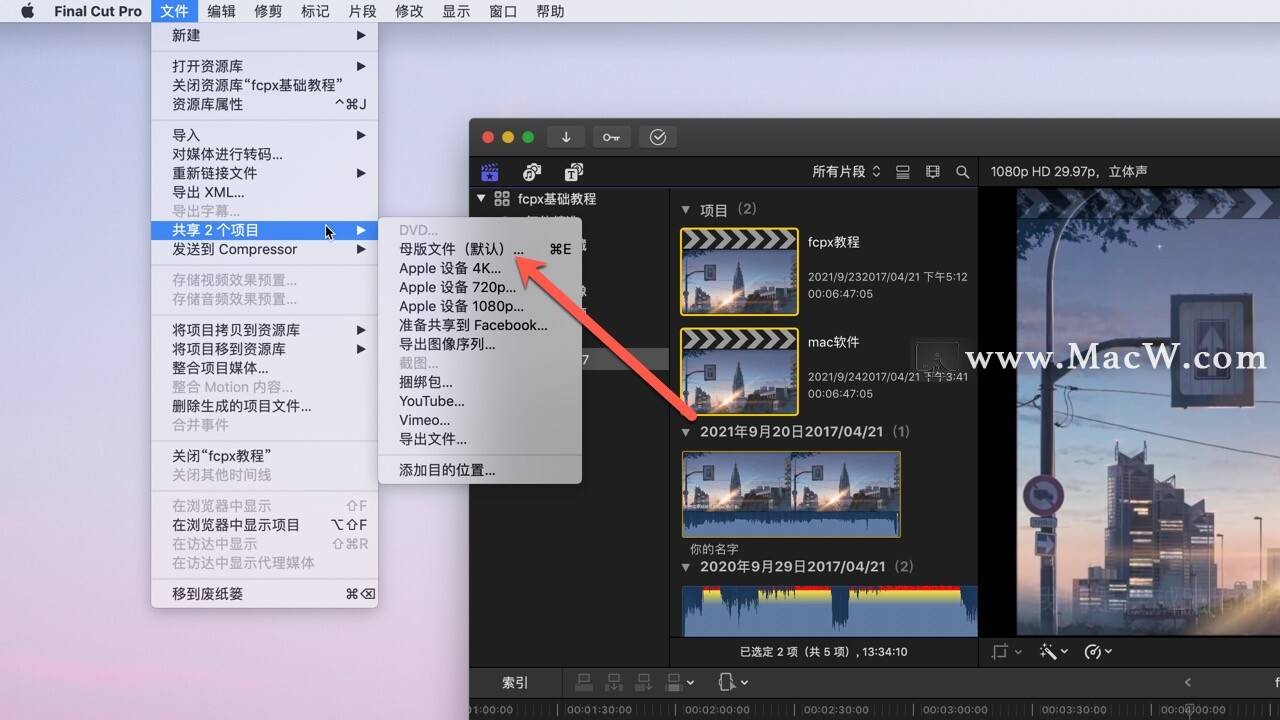Collapse the fcpx基础教程 library triangle
This screenshot has width=1280, height=720.
click(481, 199)
